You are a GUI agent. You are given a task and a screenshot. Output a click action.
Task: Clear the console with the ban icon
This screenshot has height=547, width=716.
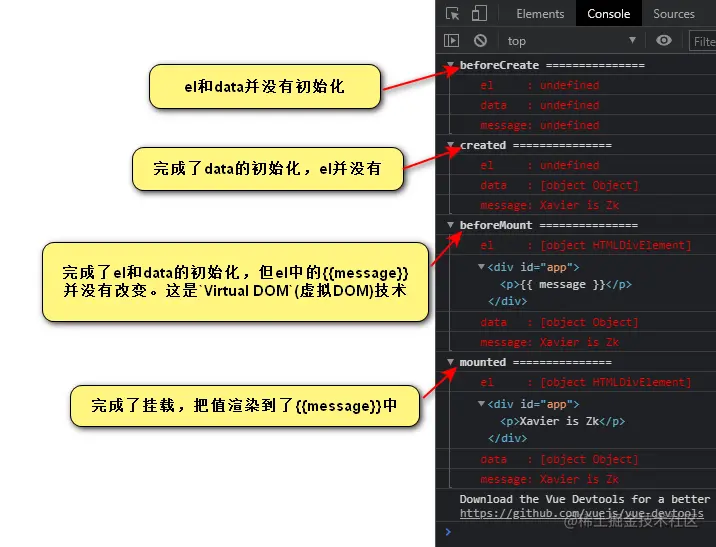480,41
